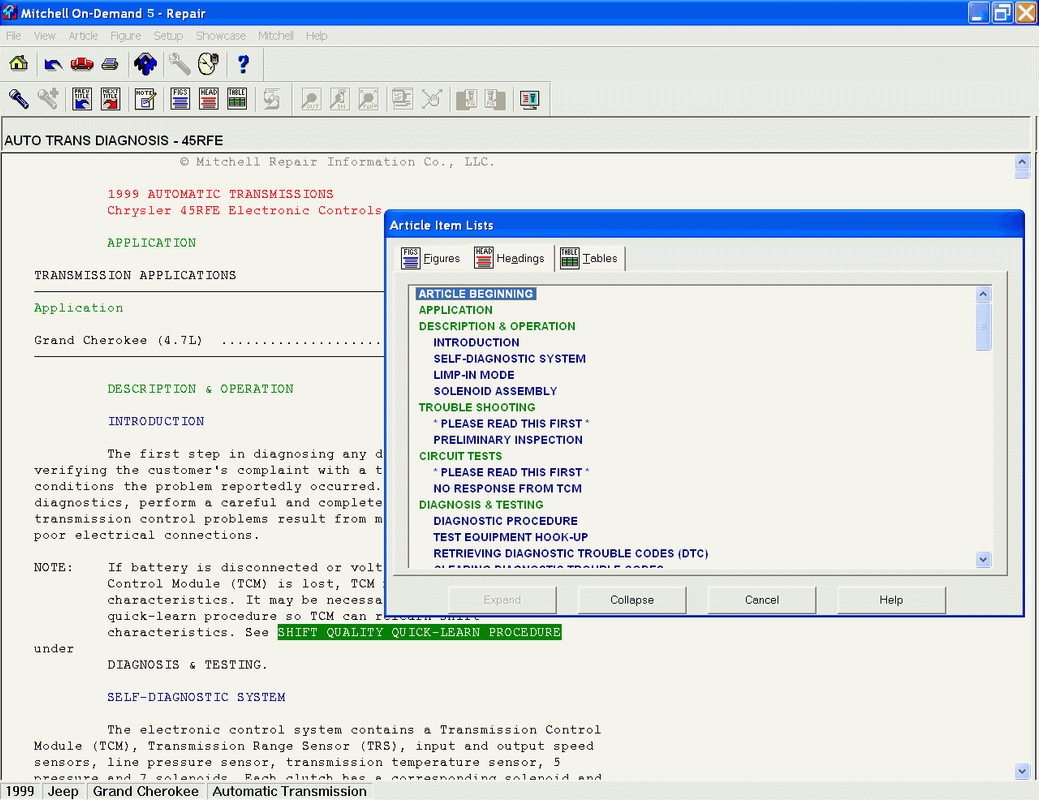Switch to the Tables tab
This screenshot has height=800, width=1039.
589,258
